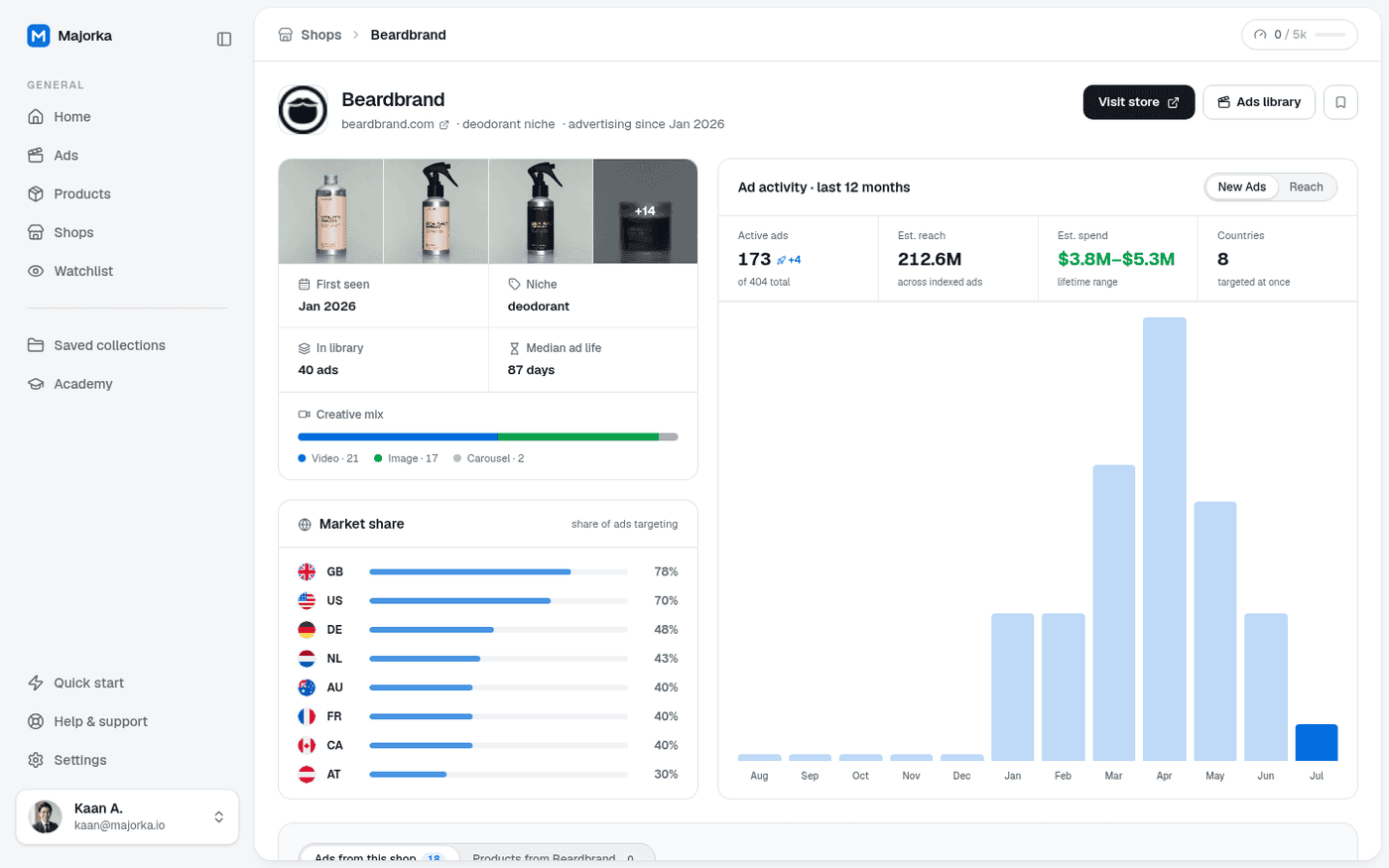
Task: Switch chart to Reach
Action: [x=1306, y=186]
